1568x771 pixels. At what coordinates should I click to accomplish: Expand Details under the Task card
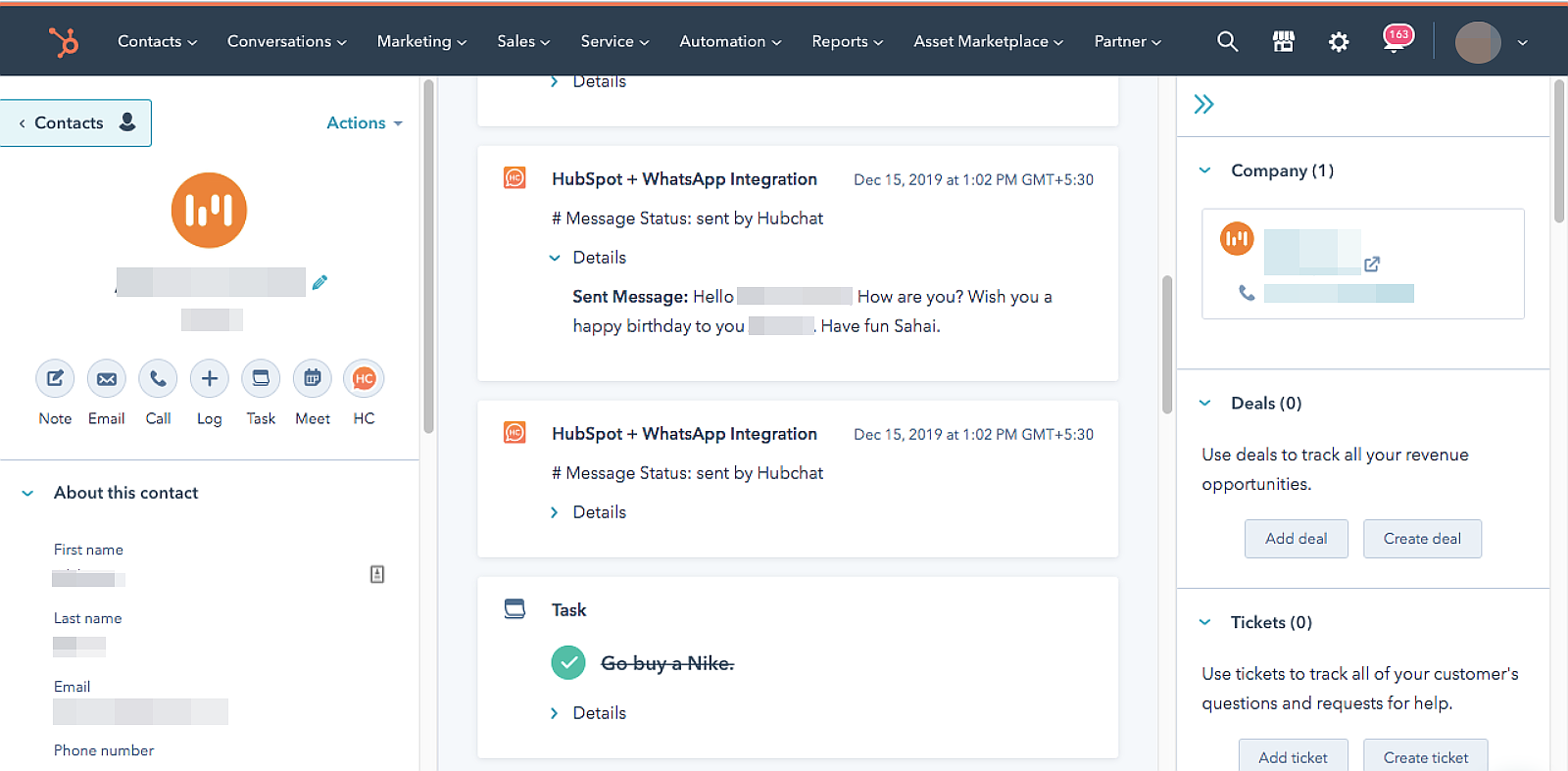click(555, 713)
